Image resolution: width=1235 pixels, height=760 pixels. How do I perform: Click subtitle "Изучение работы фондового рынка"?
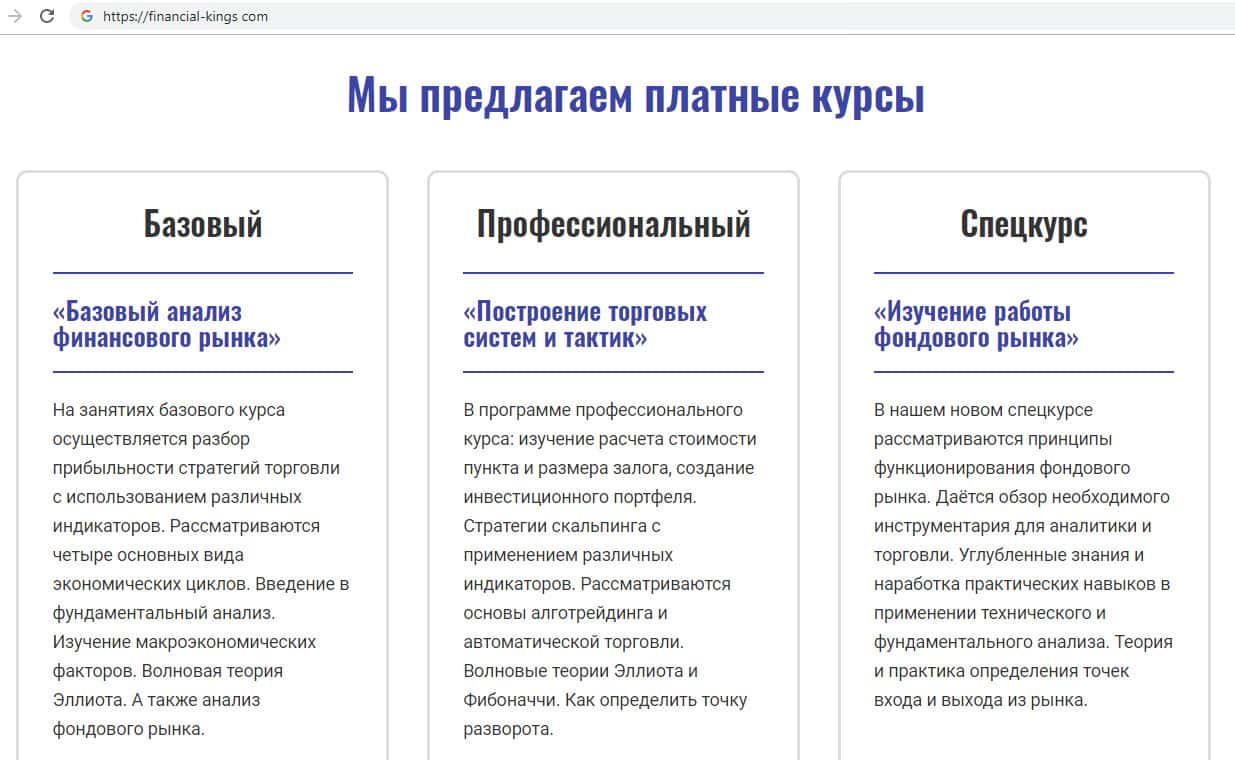[x=976, y=324]
